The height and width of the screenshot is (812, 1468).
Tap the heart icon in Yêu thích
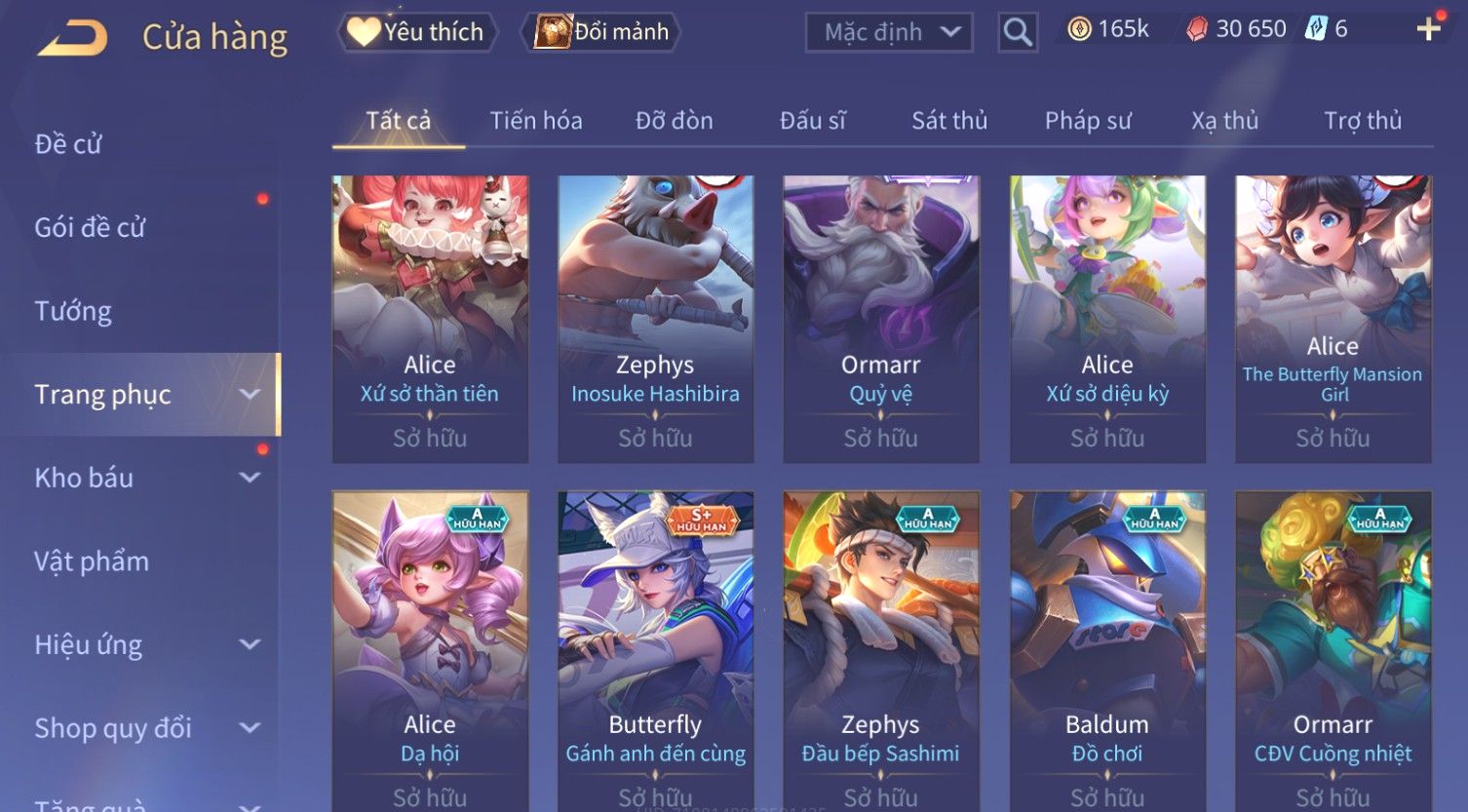tap(364, 32)
